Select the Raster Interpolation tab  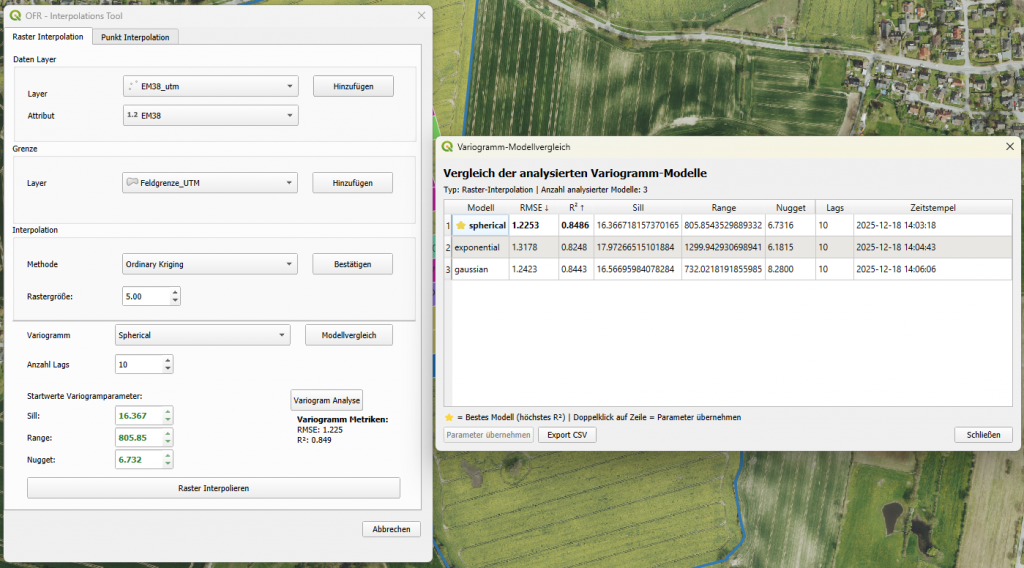(x=48, y=37)
